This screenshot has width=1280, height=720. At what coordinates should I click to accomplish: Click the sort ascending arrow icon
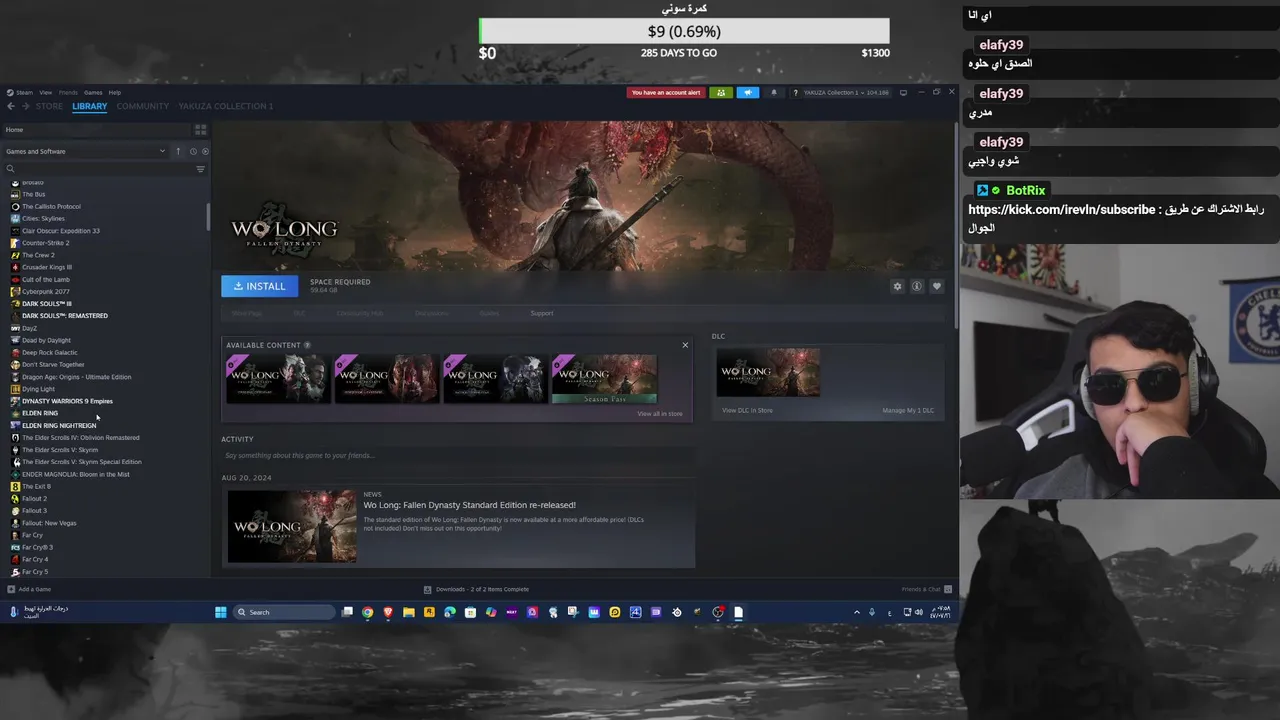(178, 152)
